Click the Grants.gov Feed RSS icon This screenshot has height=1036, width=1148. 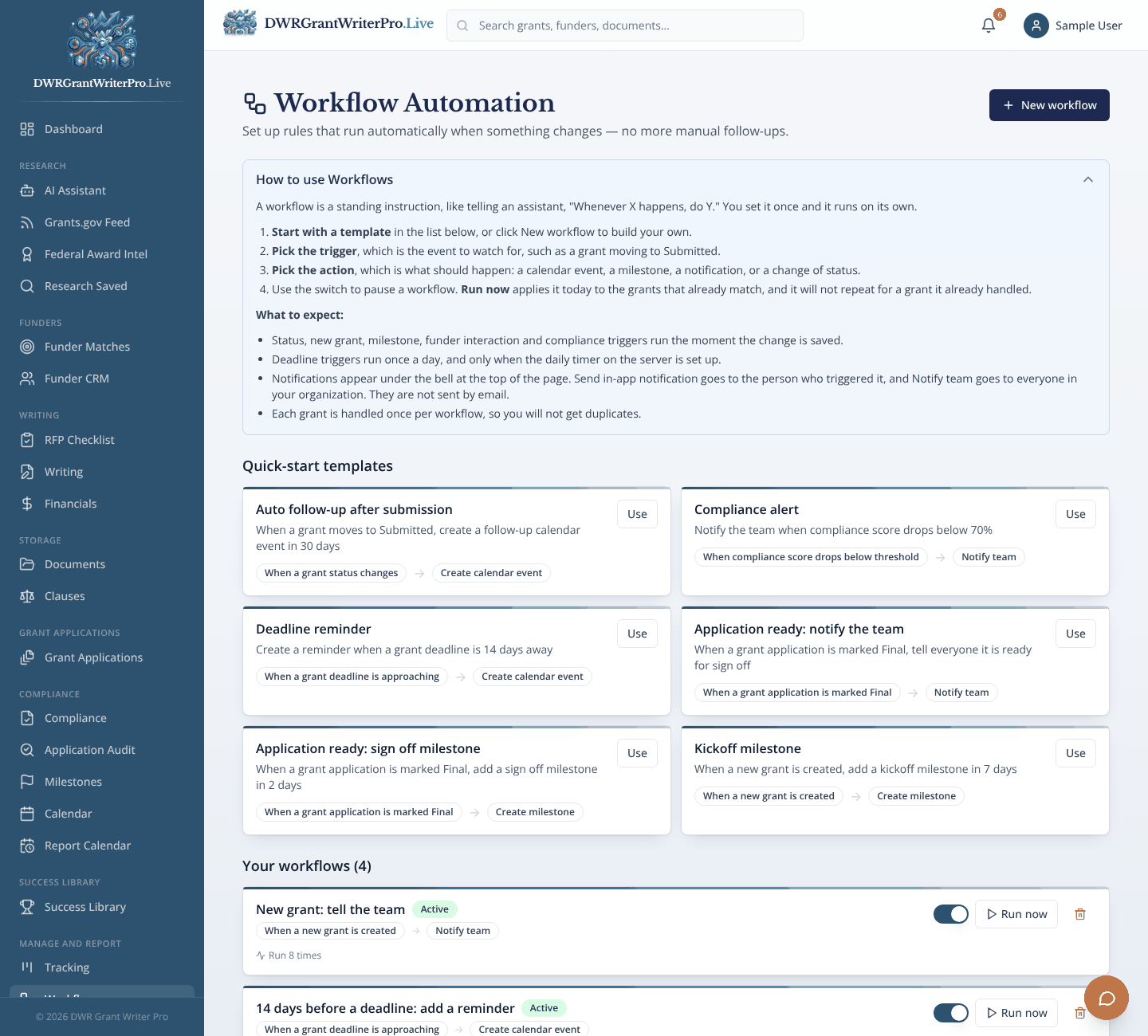27,222
